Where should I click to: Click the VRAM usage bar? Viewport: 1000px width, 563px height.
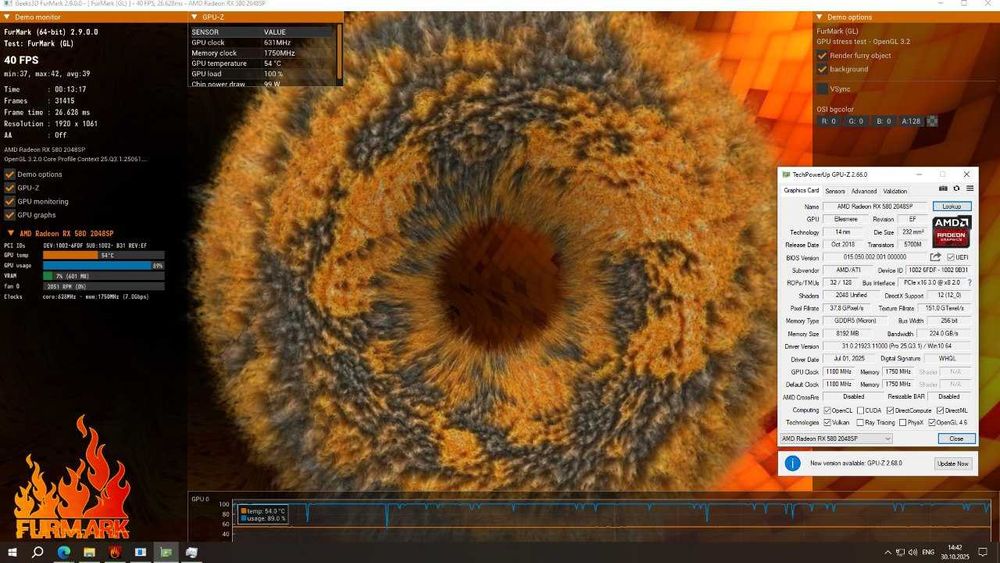pyautogui.click(x=103, y=276)
